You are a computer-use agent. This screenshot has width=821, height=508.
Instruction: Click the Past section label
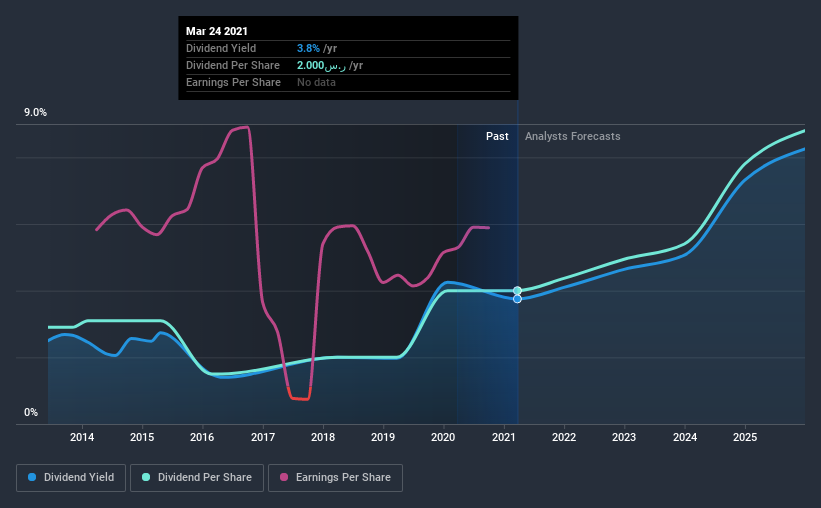click(497, 136)
